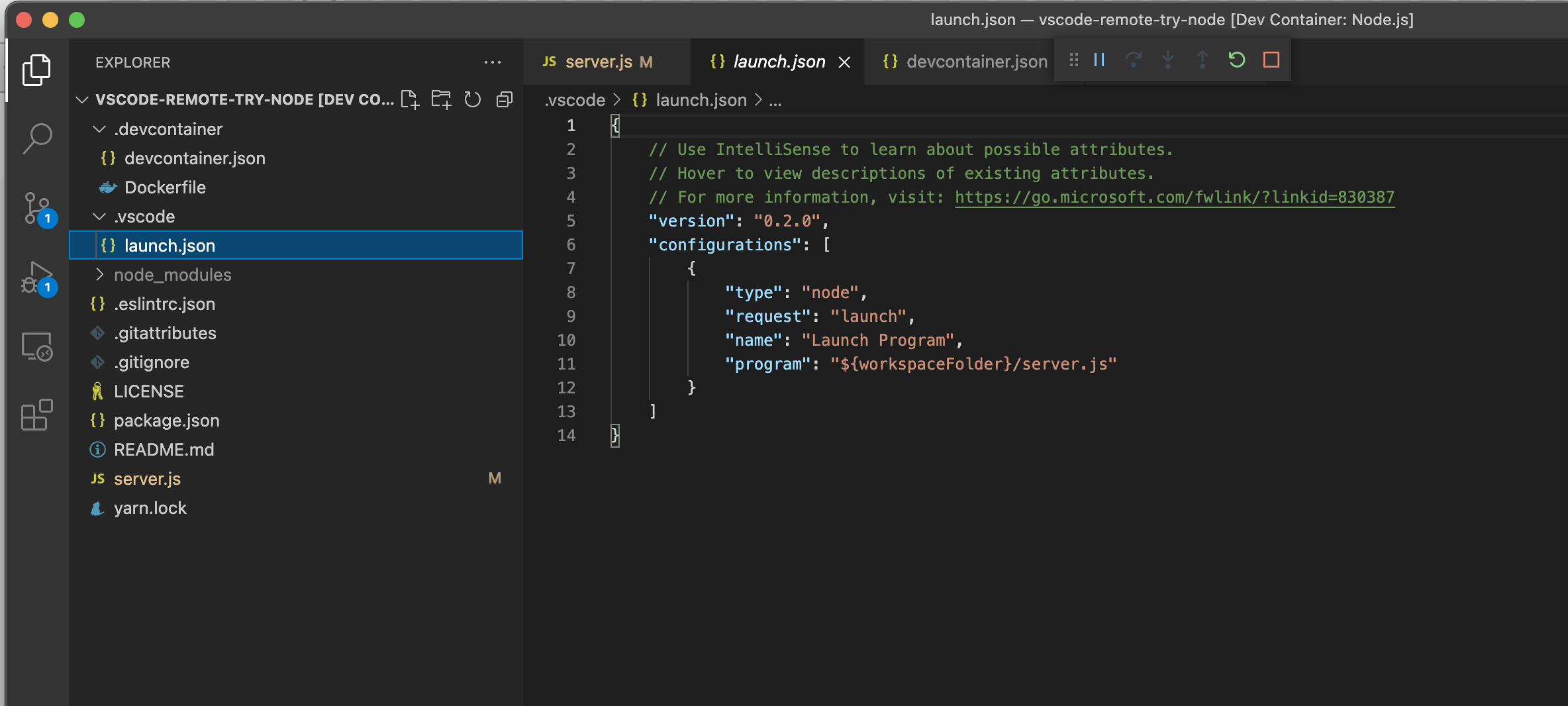Viewport: 1568px width, 706px height.
Task: Collapse the .devcontainer folder
Action: point(99,128)
